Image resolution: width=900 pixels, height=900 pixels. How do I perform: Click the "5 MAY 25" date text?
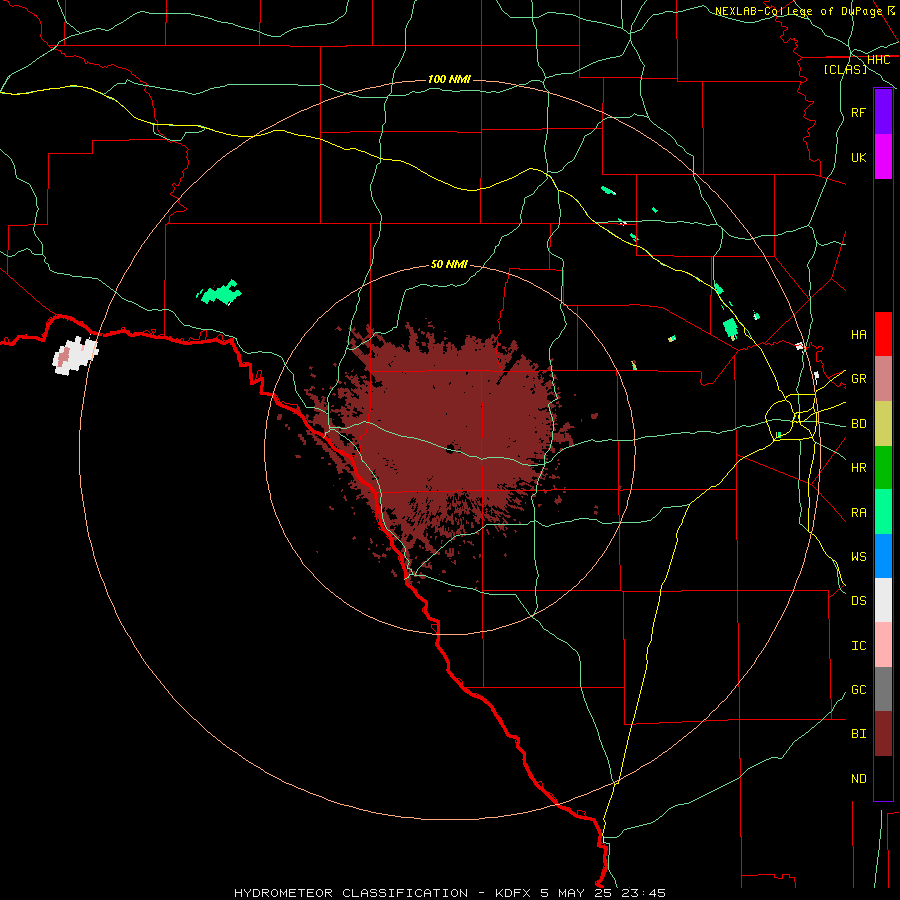[577, 893]
